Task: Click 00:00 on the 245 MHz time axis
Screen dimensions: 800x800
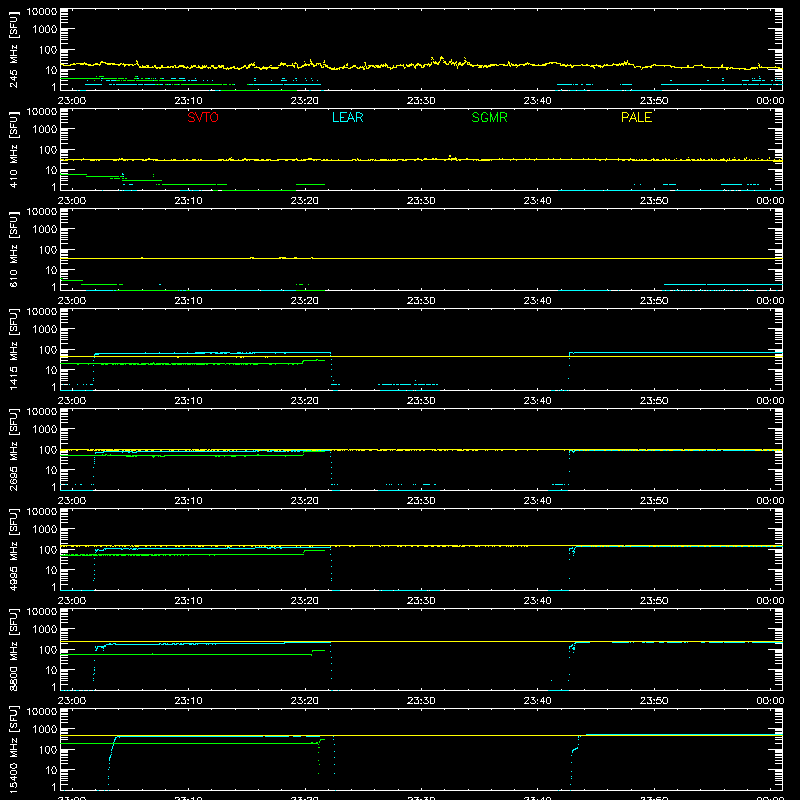Action: pos(770,101)
